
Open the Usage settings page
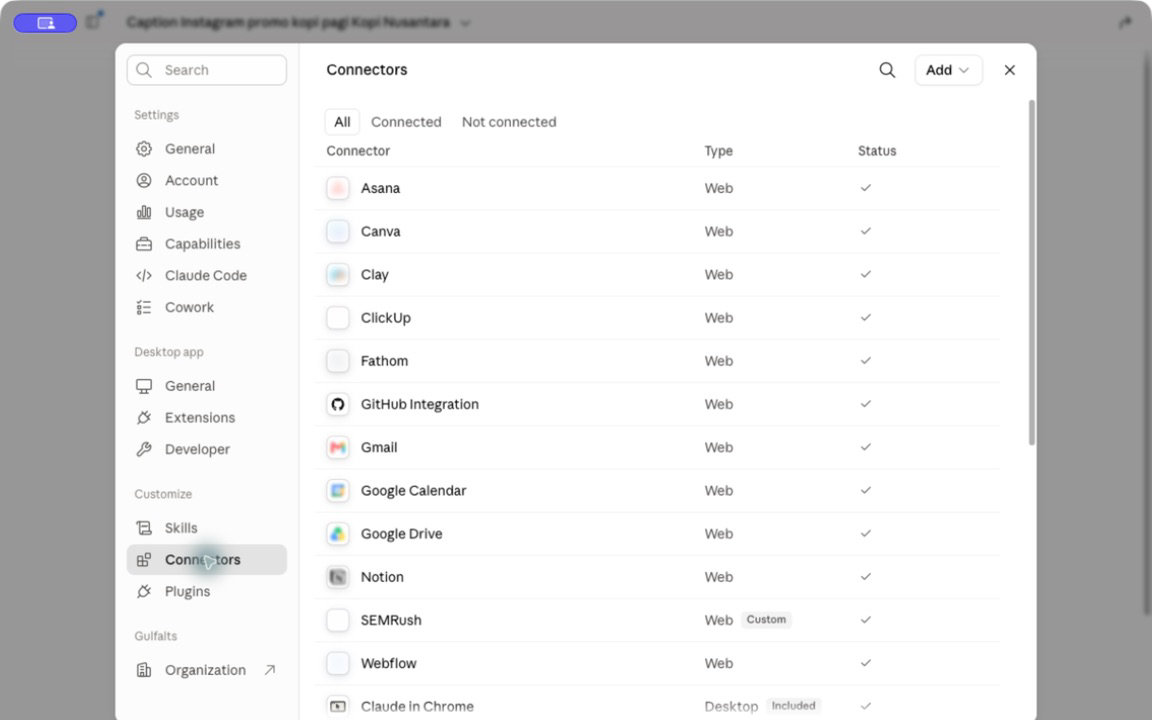tap(206, 212)
